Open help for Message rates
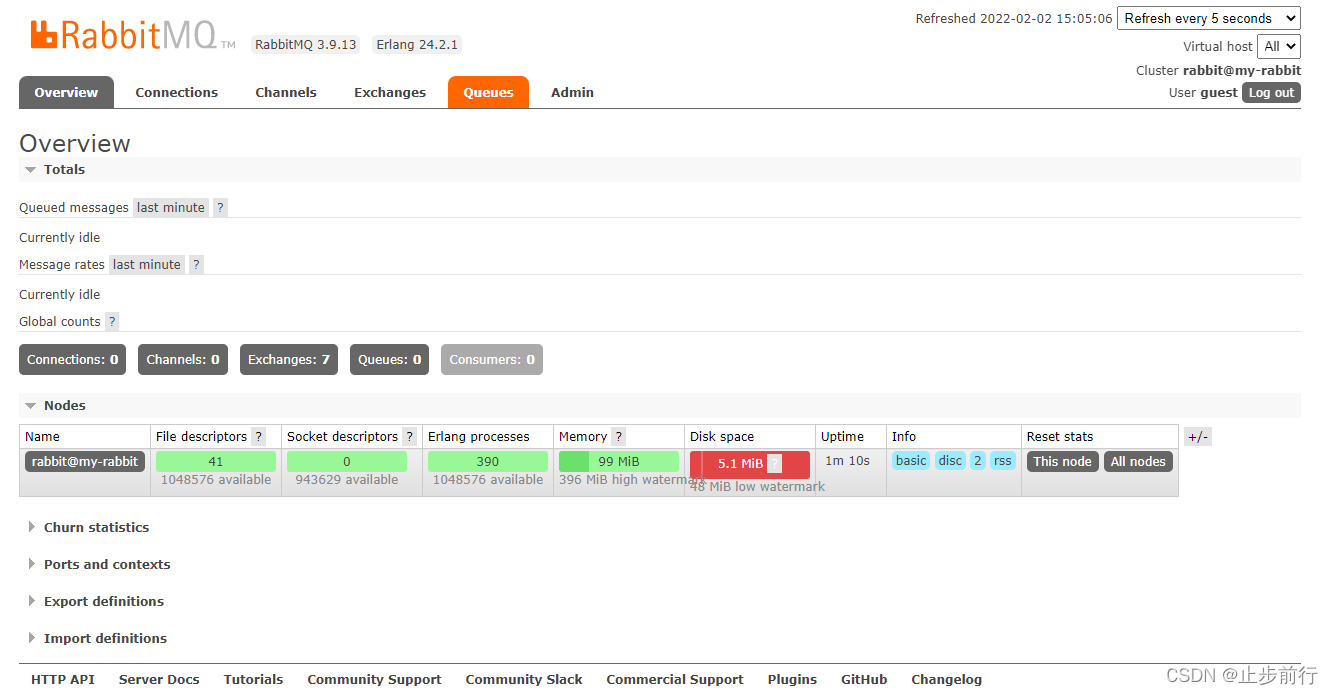Screen dimensions: 1333x695 click(x=196, y=264)
